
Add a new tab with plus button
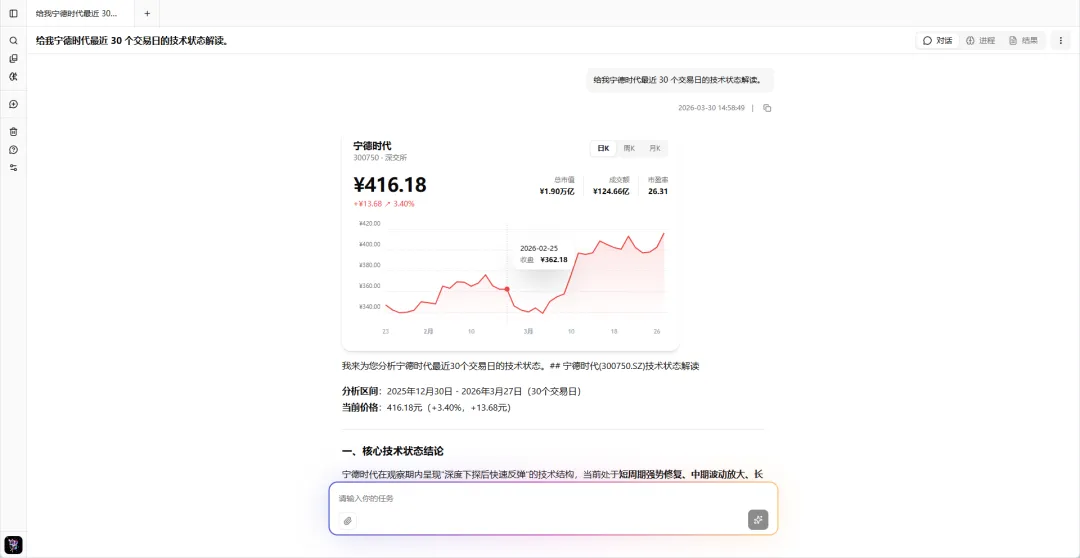147,13
